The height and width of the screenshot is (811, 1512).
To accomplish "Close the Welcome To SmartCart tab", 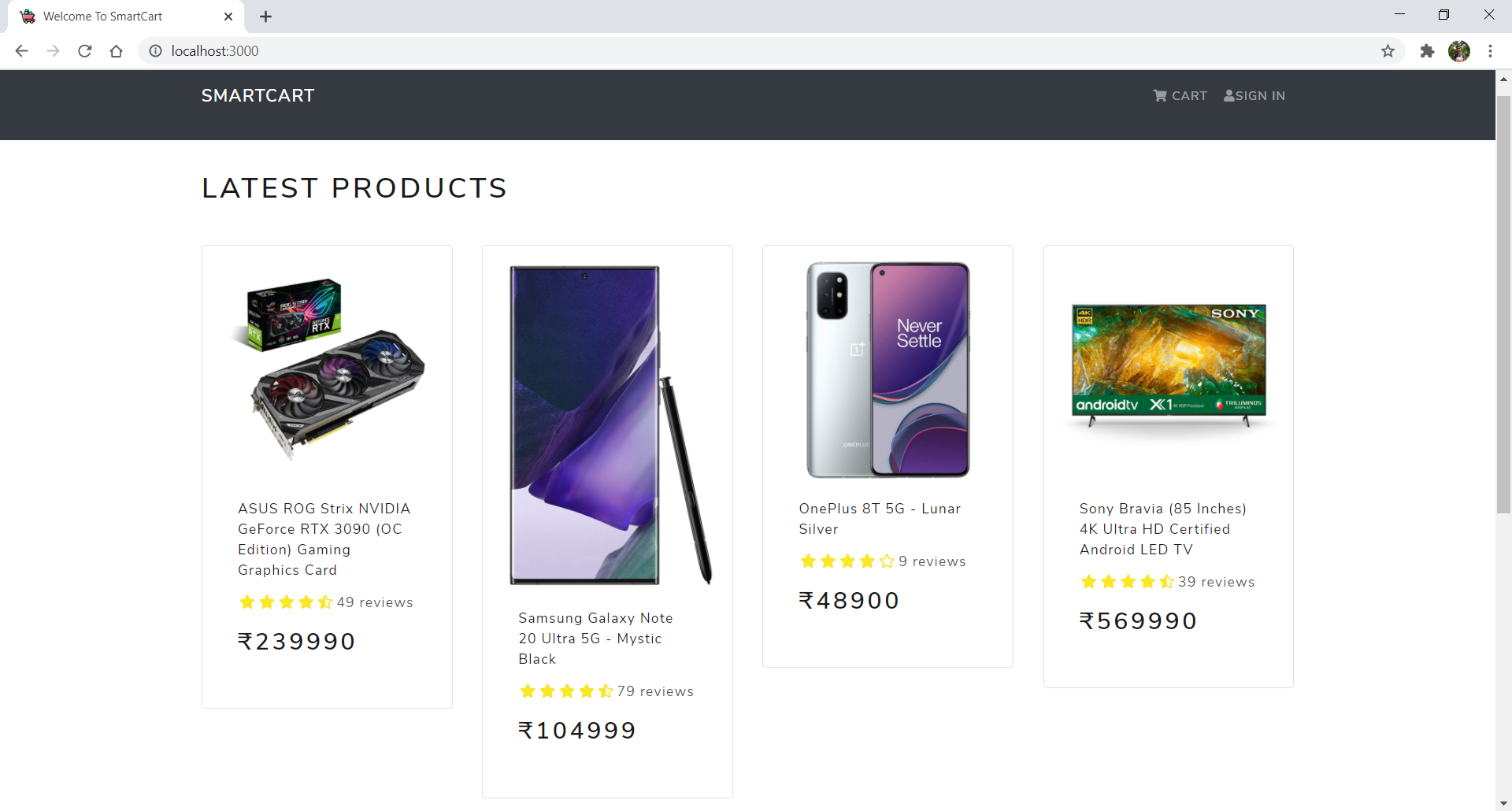I will tap(228, 17).
